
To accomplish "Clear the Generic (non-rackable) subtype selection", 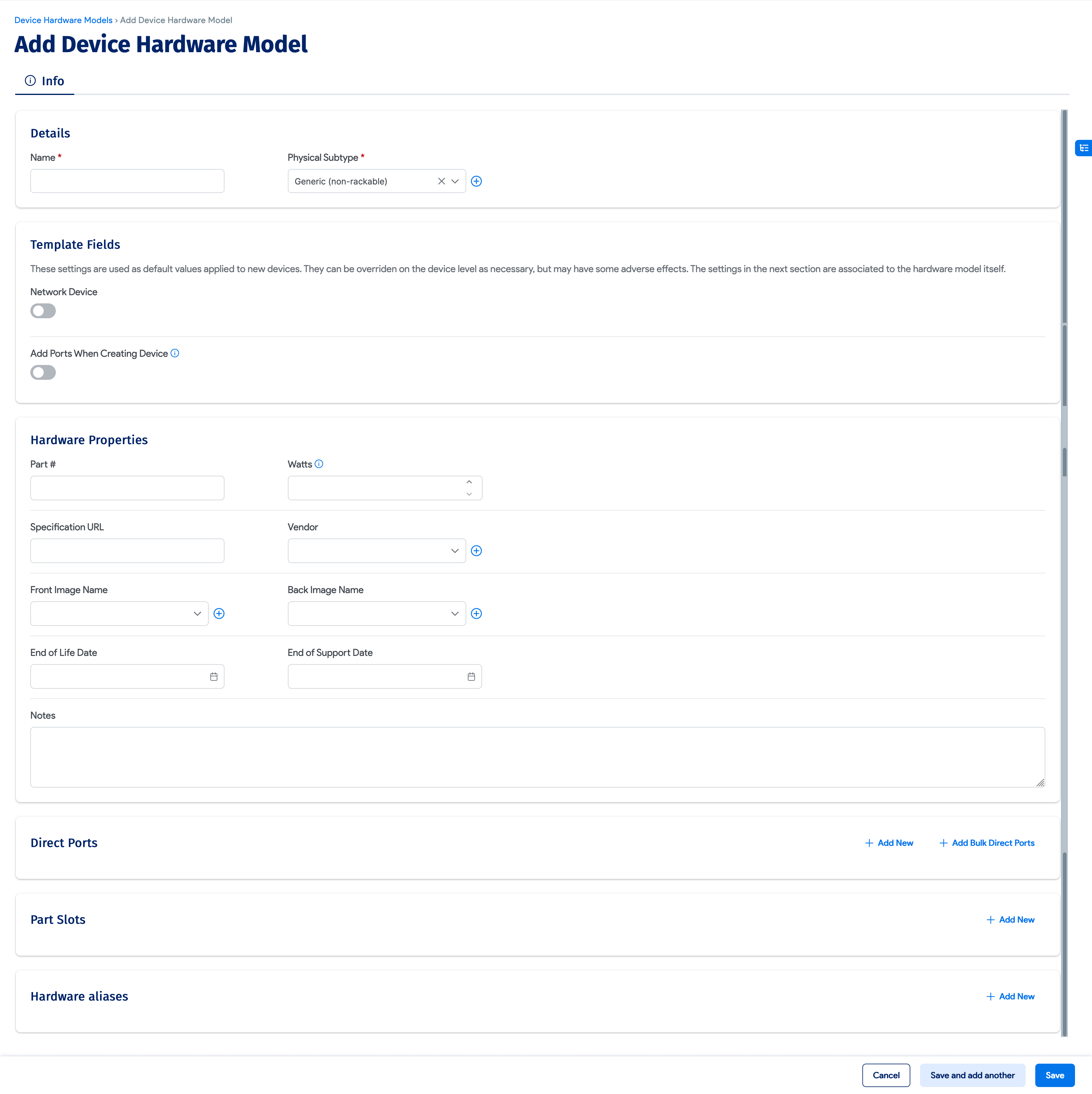I will [442, 181].
